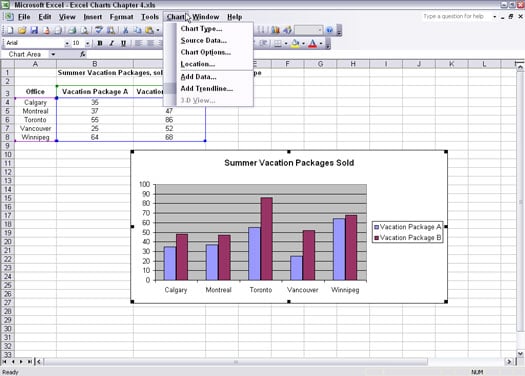Click the Save floppy disk icon
This screenshot has width=525, height=376.
[x=34, y=30]
